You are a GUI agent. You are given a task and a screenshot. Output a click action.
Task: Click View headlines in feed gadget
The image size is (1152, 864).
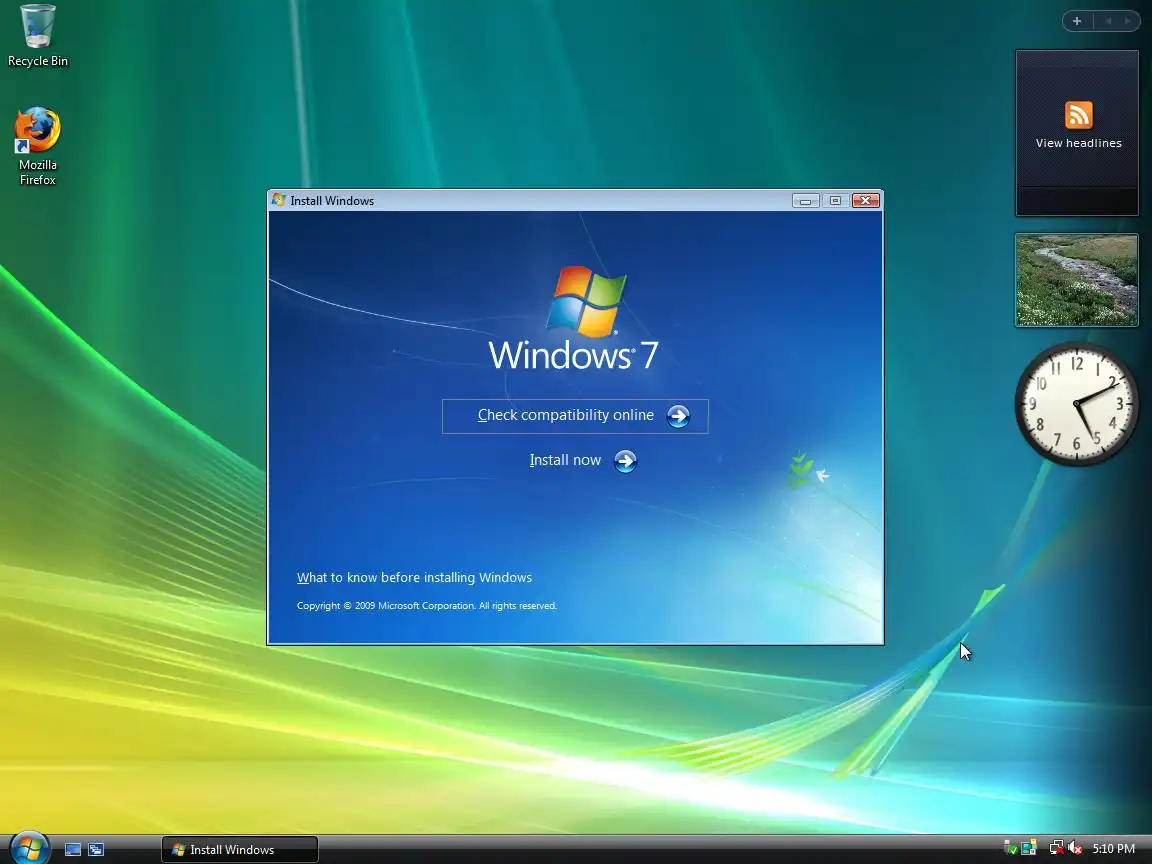click(1079, 143)
